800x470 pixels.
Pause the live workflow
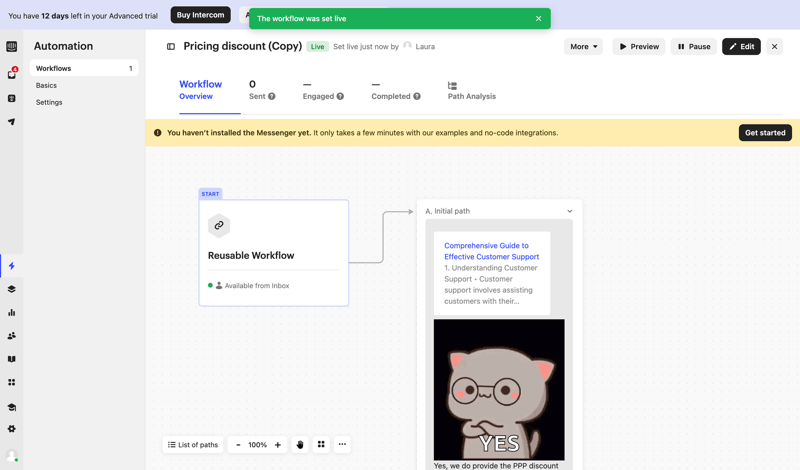[x=694, y=46]
